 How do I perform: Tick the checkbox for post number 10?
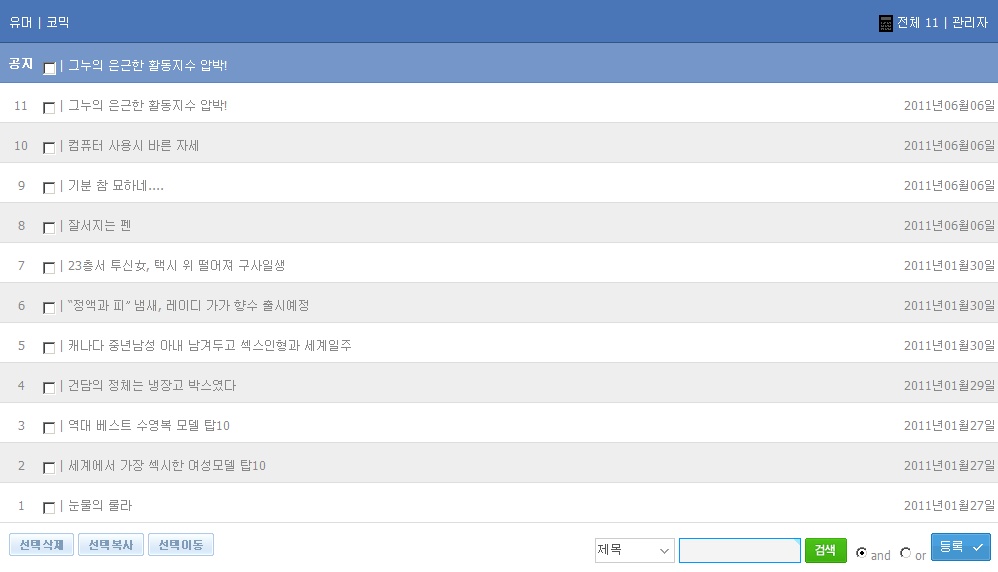coord(49,147)
